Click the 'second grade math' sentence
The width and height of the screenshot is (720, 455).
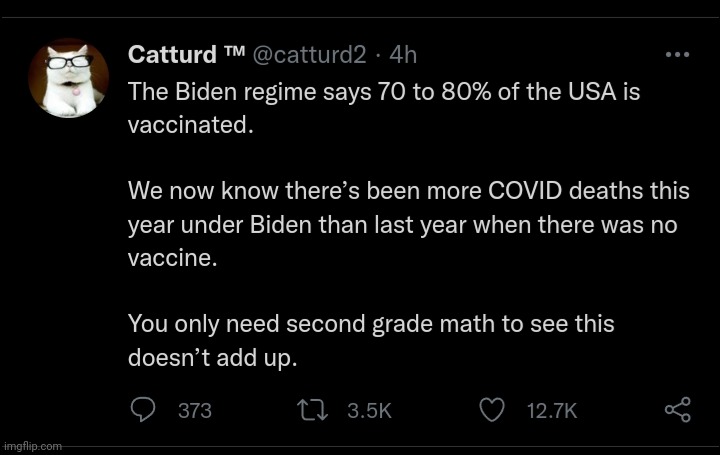[x=371, y=324]
